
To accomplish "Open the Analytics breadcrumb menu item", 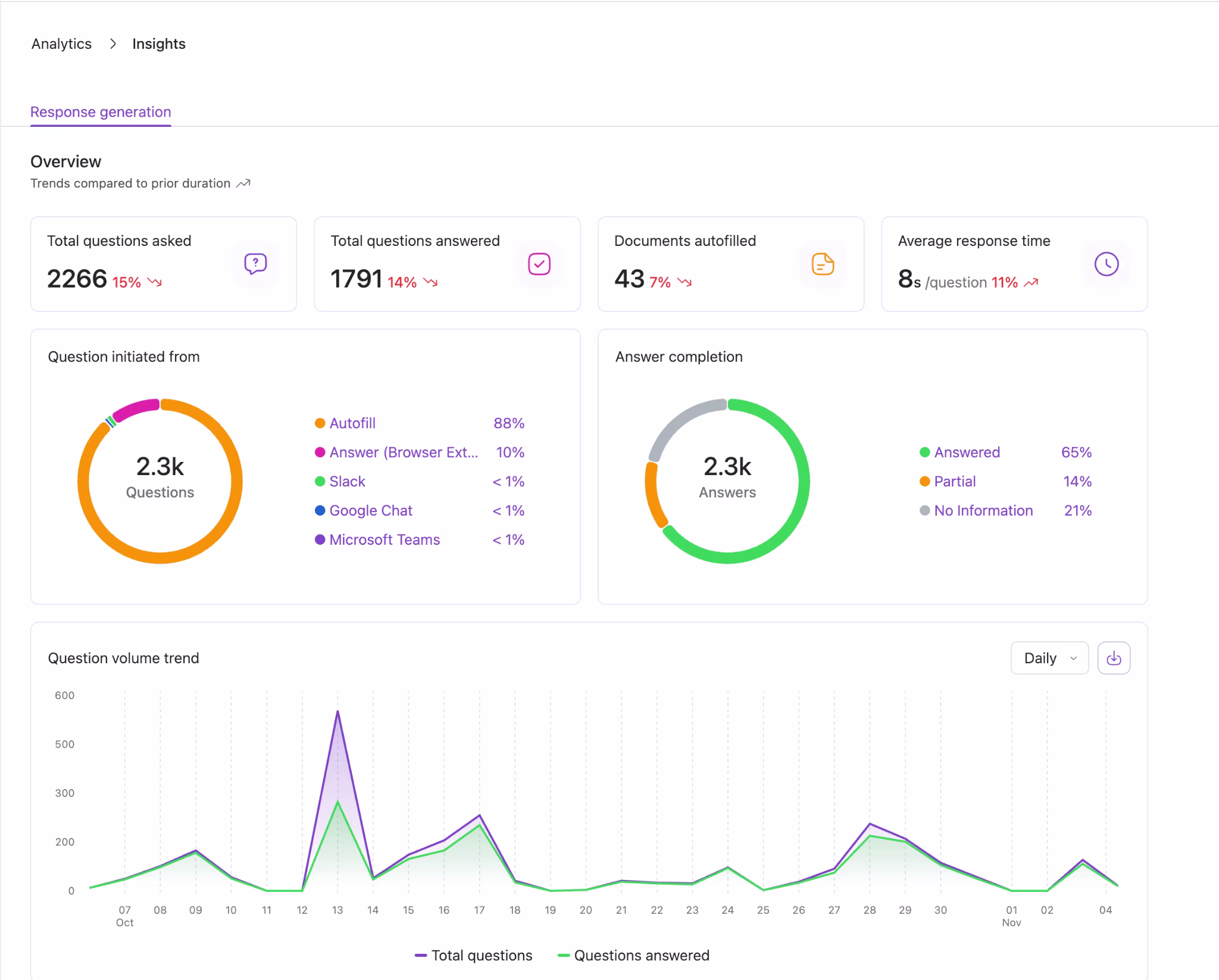I will point(61,43).
